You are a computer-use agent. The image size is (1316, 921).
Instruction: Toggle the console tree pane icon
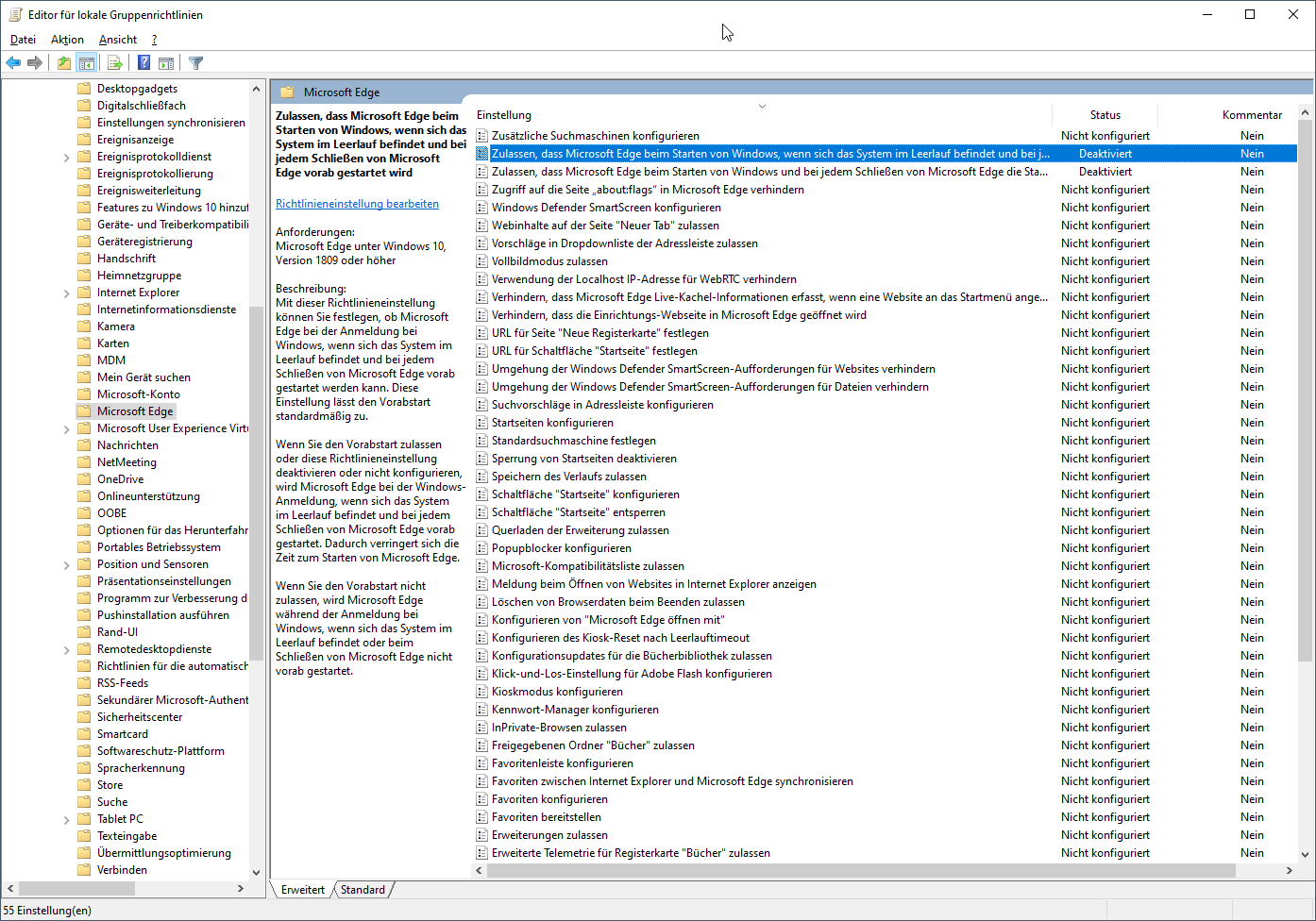pos(87,63)
